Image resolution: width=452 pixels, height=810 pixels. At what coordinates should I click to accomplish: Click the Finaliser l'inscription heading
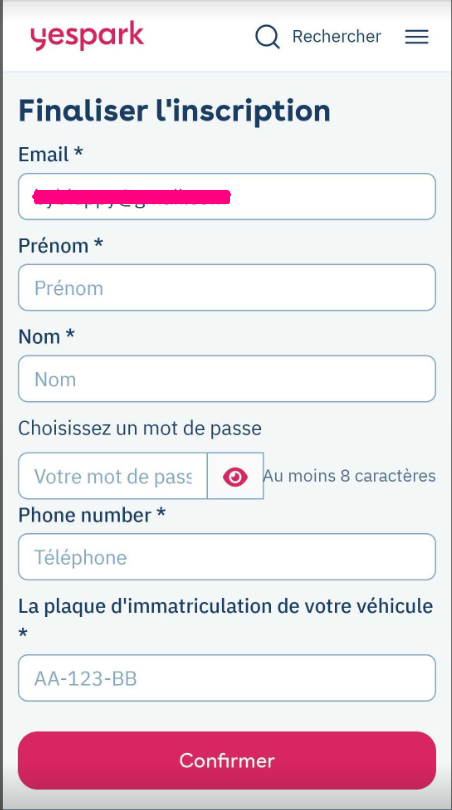tap(174, 111)
